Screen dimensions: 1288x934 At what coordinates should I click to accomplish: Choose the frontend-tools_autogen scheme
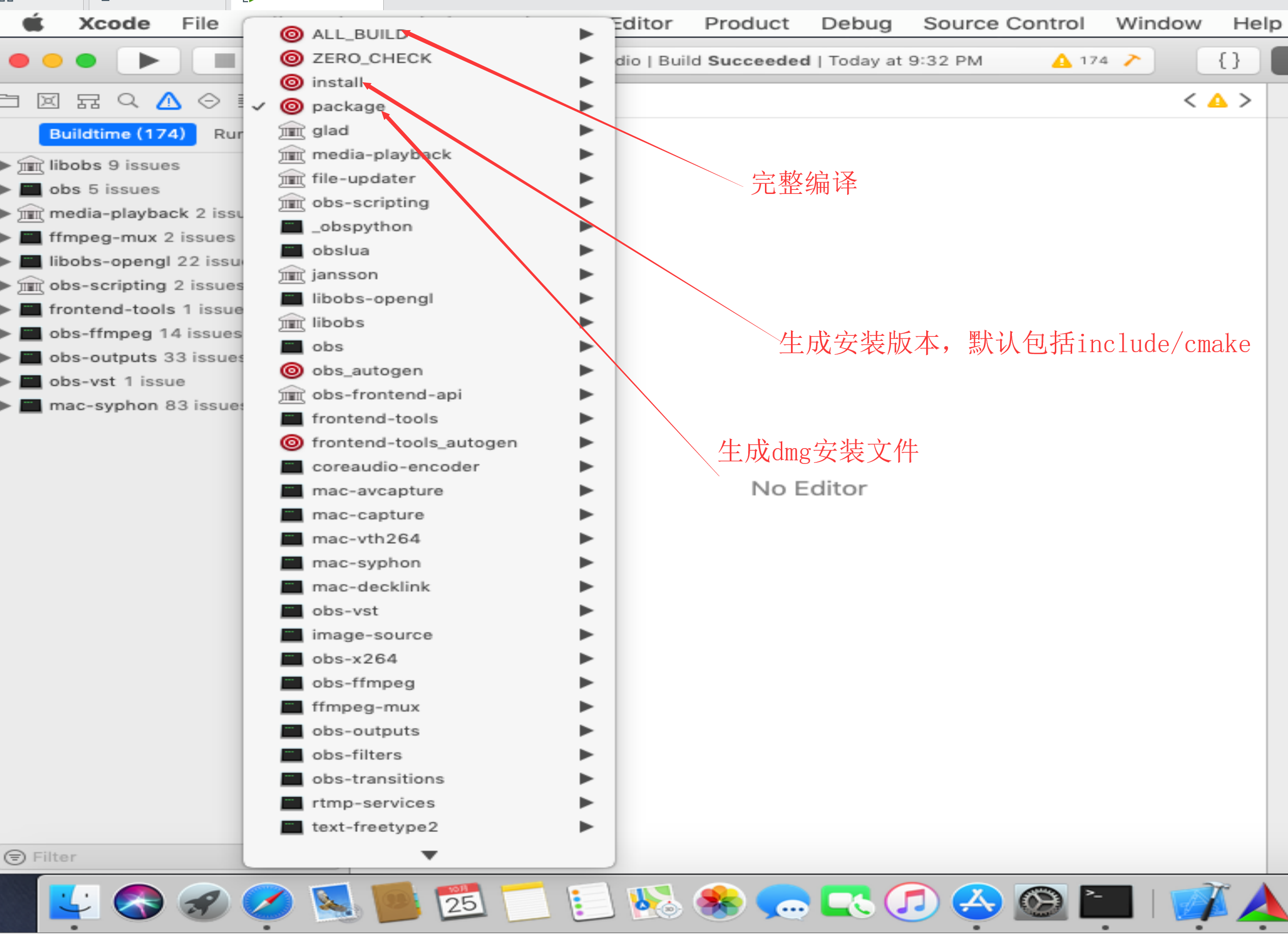[x=429, y=443]
